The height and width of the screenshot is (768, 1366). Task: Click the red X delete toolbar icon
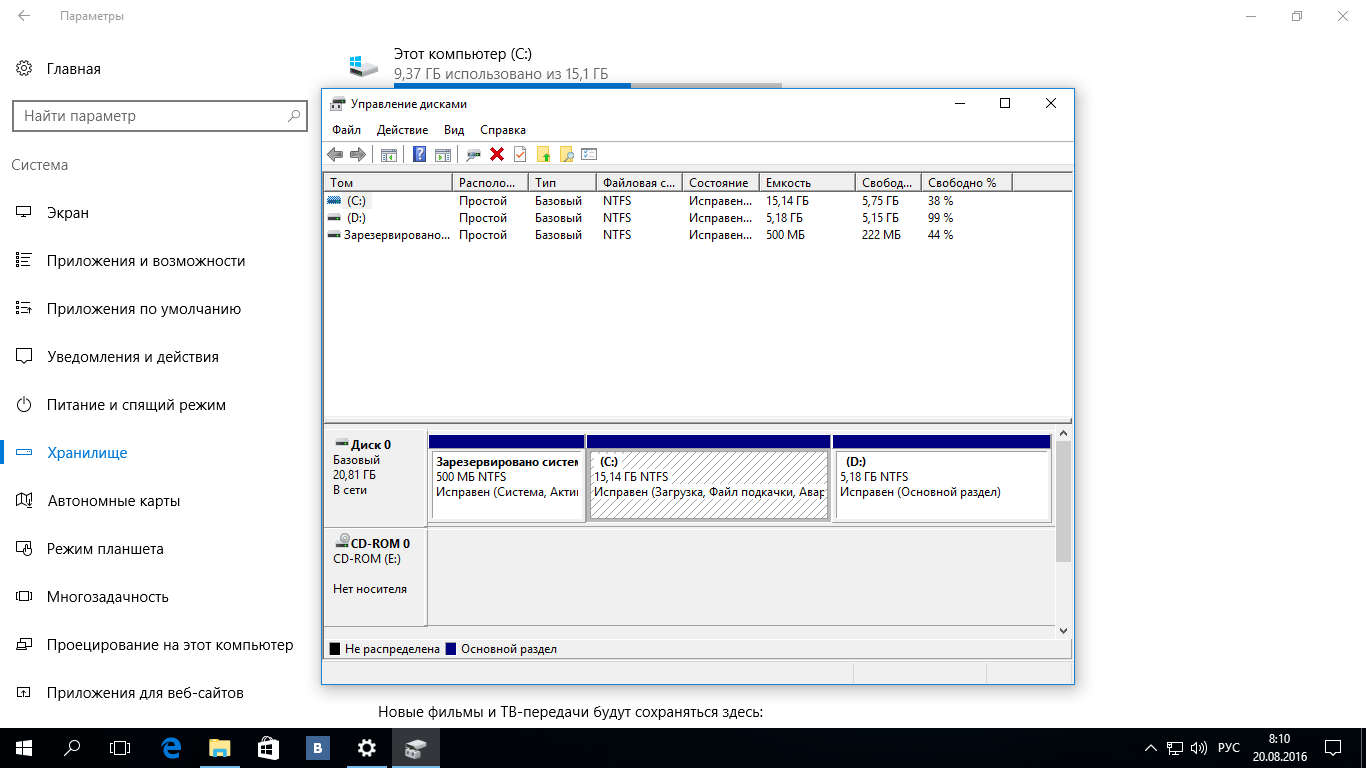496,154
